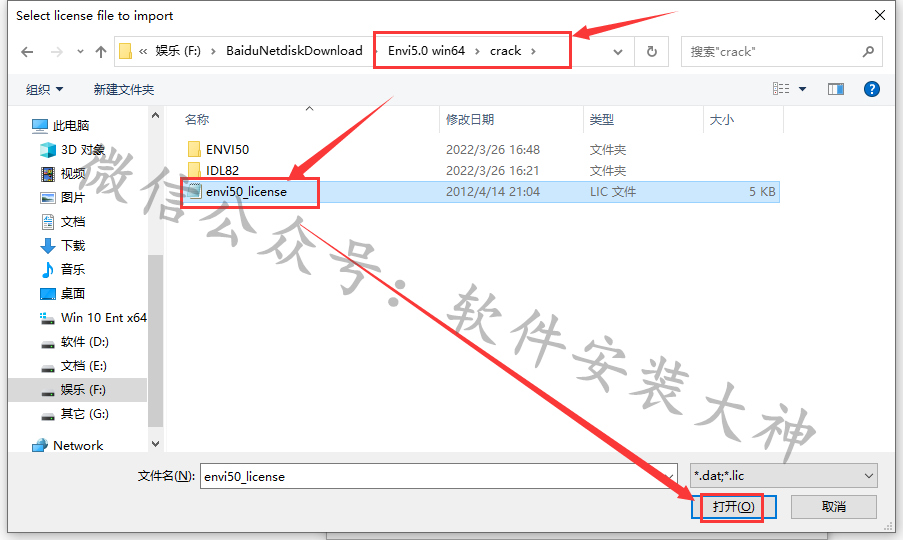Click the search magnifier icon
Screen dimensions: 903x540
[x=868, y=52]
